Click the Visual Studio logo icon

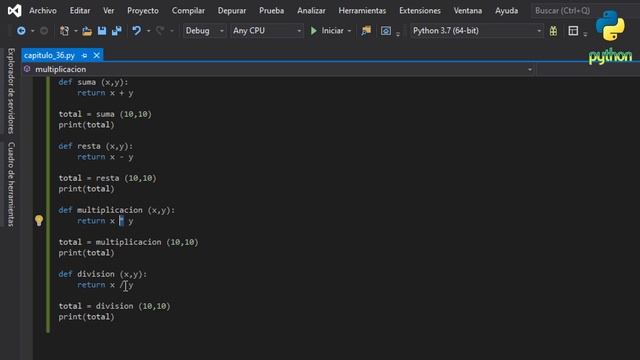click(x=15, y=11)
